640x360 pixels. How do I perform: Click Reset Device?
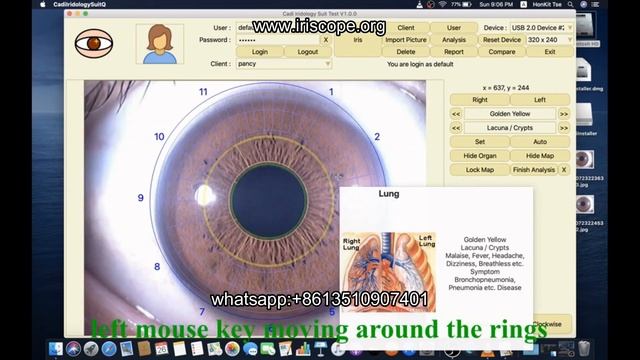pyautogui.click(x=502, y=40)
